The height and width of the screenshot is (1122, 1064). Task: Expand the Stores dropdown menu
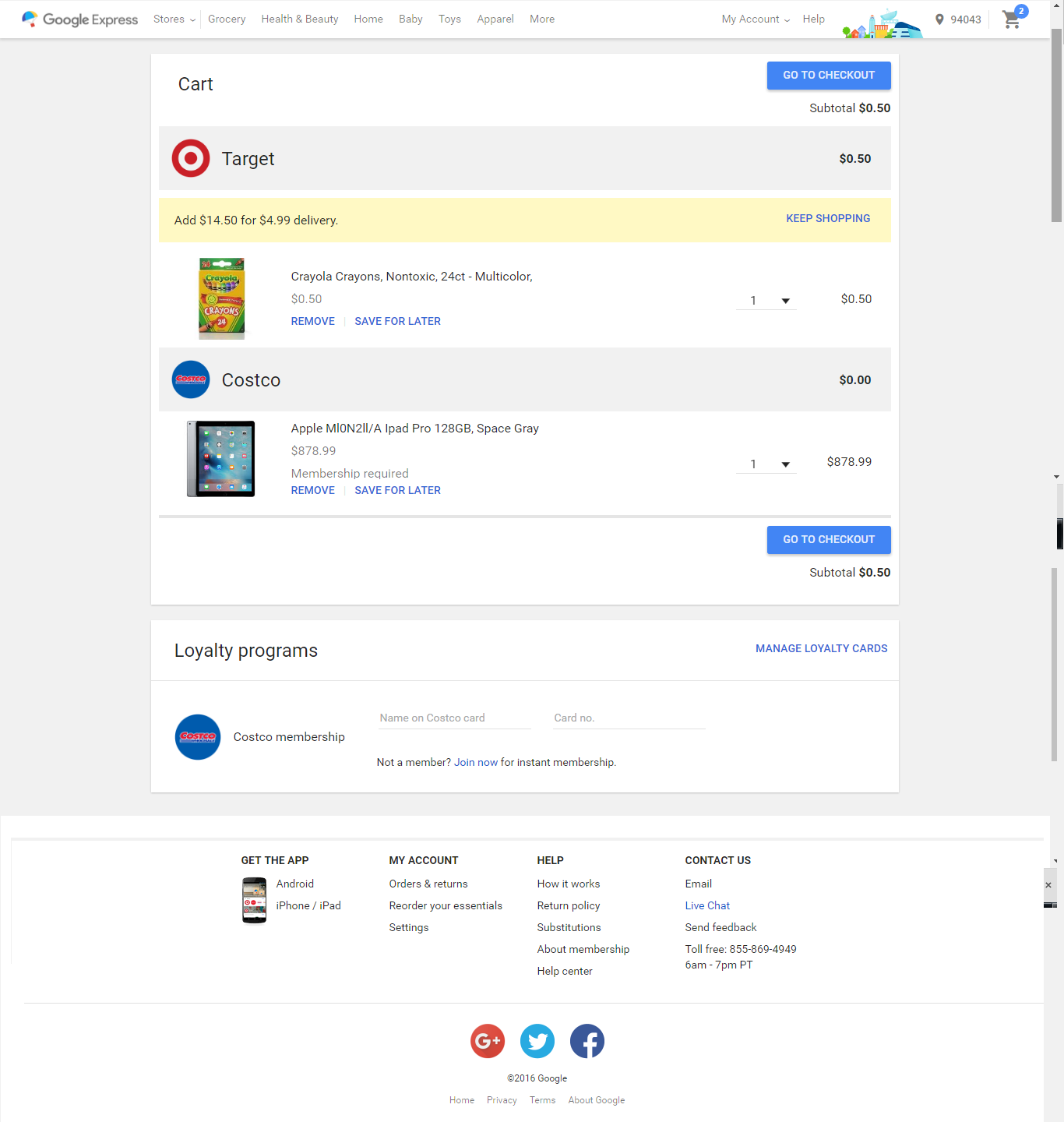[x=174, y=19]
